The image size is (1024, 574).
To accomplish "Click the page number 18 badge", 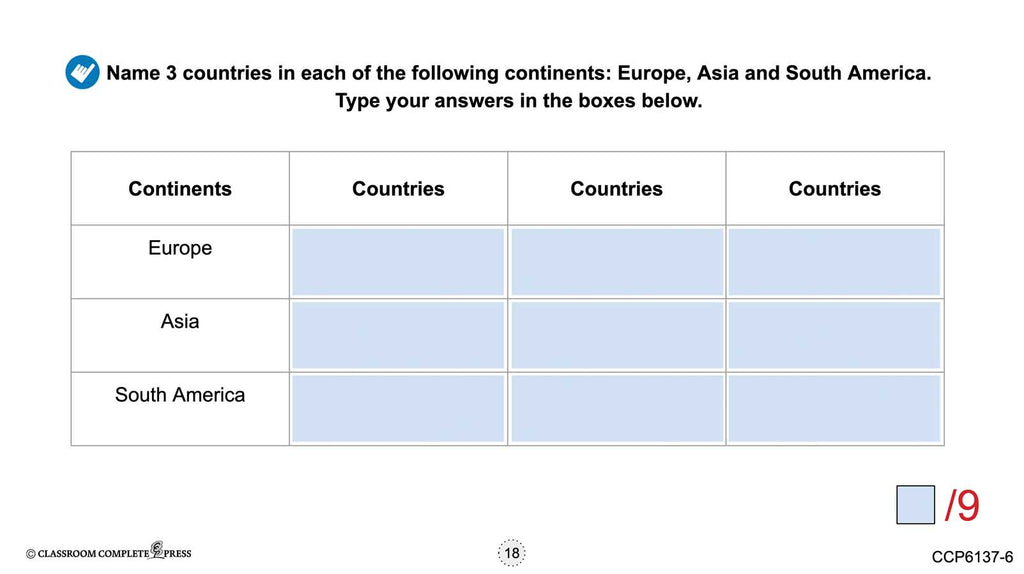I will (512, 553).
